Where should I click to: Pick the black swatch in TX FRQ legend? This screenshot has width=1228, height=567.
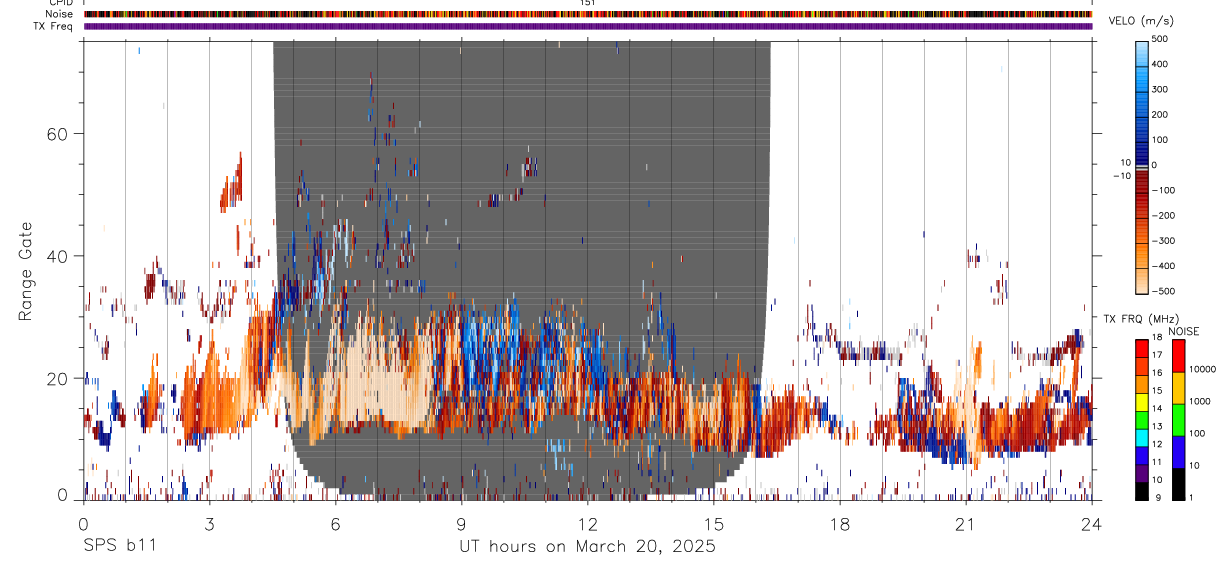coord(1142,490)
